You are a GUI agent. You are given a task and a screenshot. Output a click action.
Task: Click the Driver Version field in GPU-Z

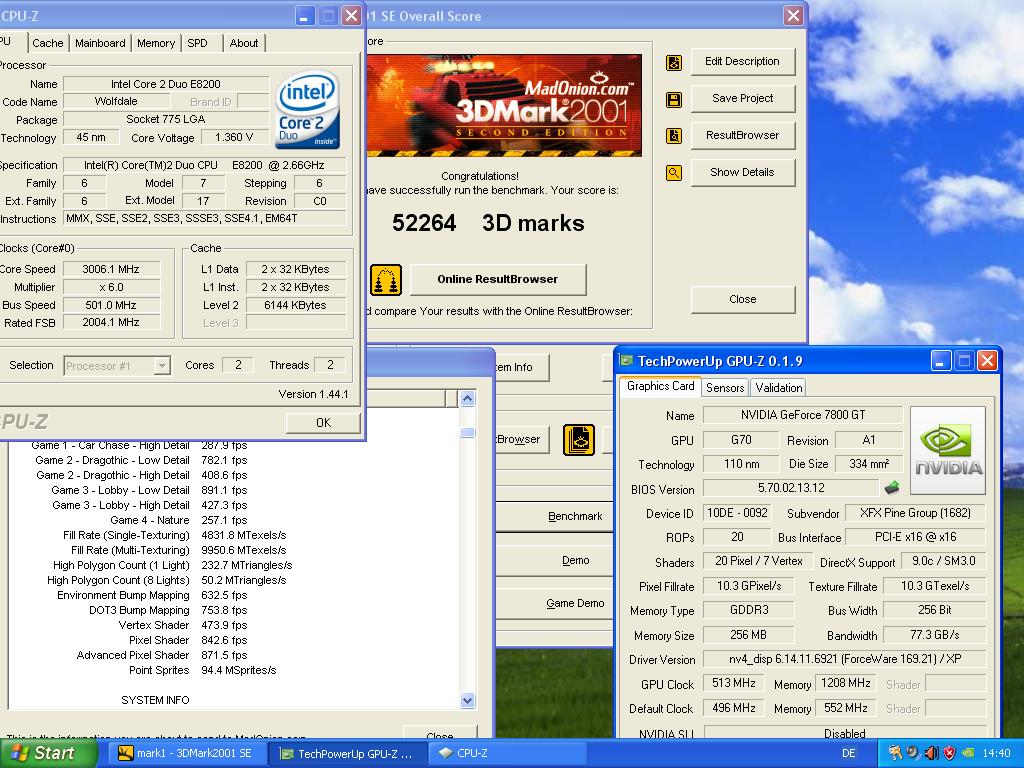[844, 659]
